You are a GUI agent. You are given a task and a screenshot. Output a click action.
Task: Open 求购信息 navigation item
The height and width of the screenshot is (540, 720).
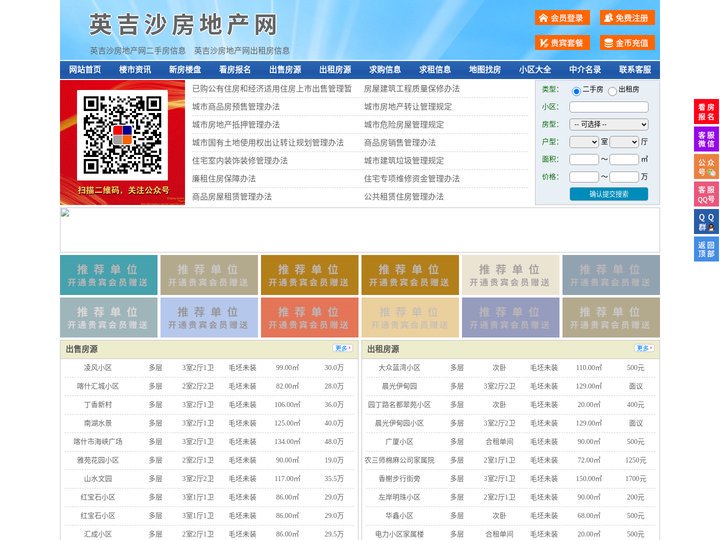(385, 70)
